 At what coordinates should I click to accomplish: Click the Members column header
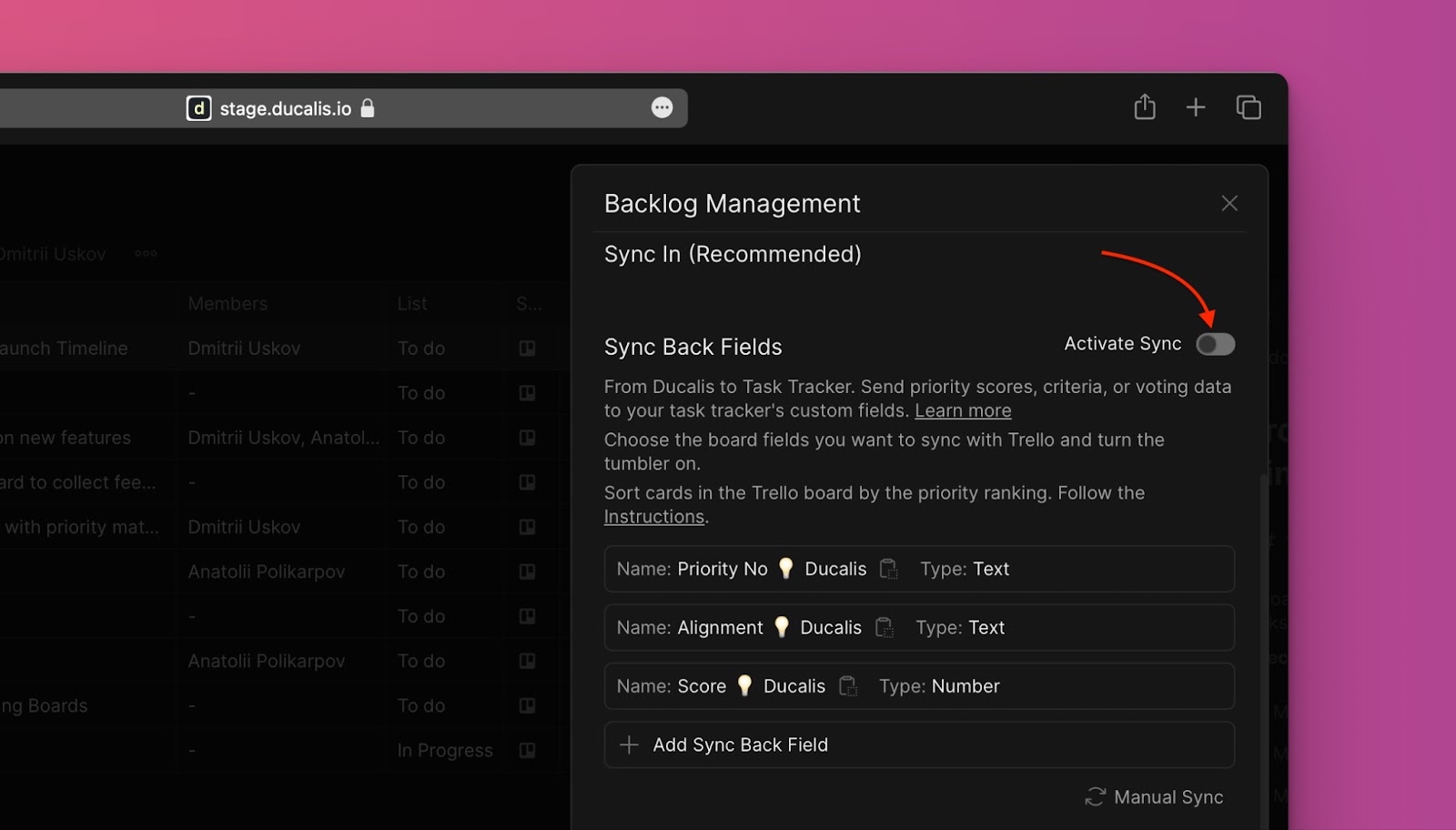click(x=227, y=304)
